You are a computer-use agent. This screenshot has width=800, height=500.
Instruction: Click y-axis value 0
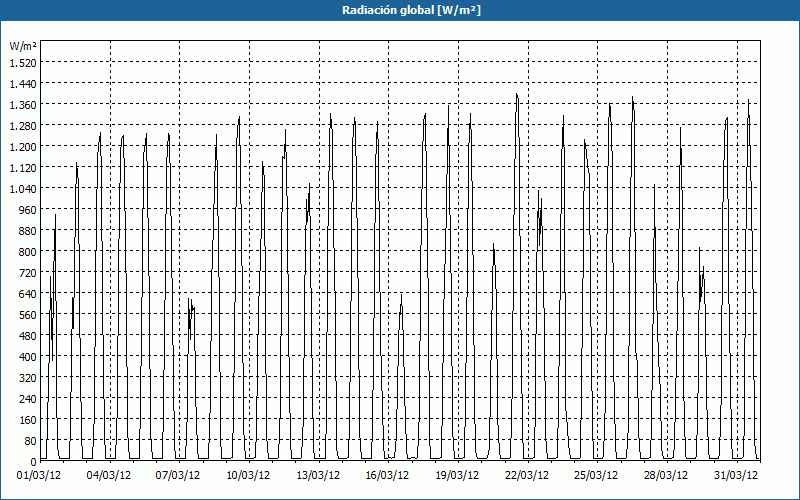click(34, 462)
